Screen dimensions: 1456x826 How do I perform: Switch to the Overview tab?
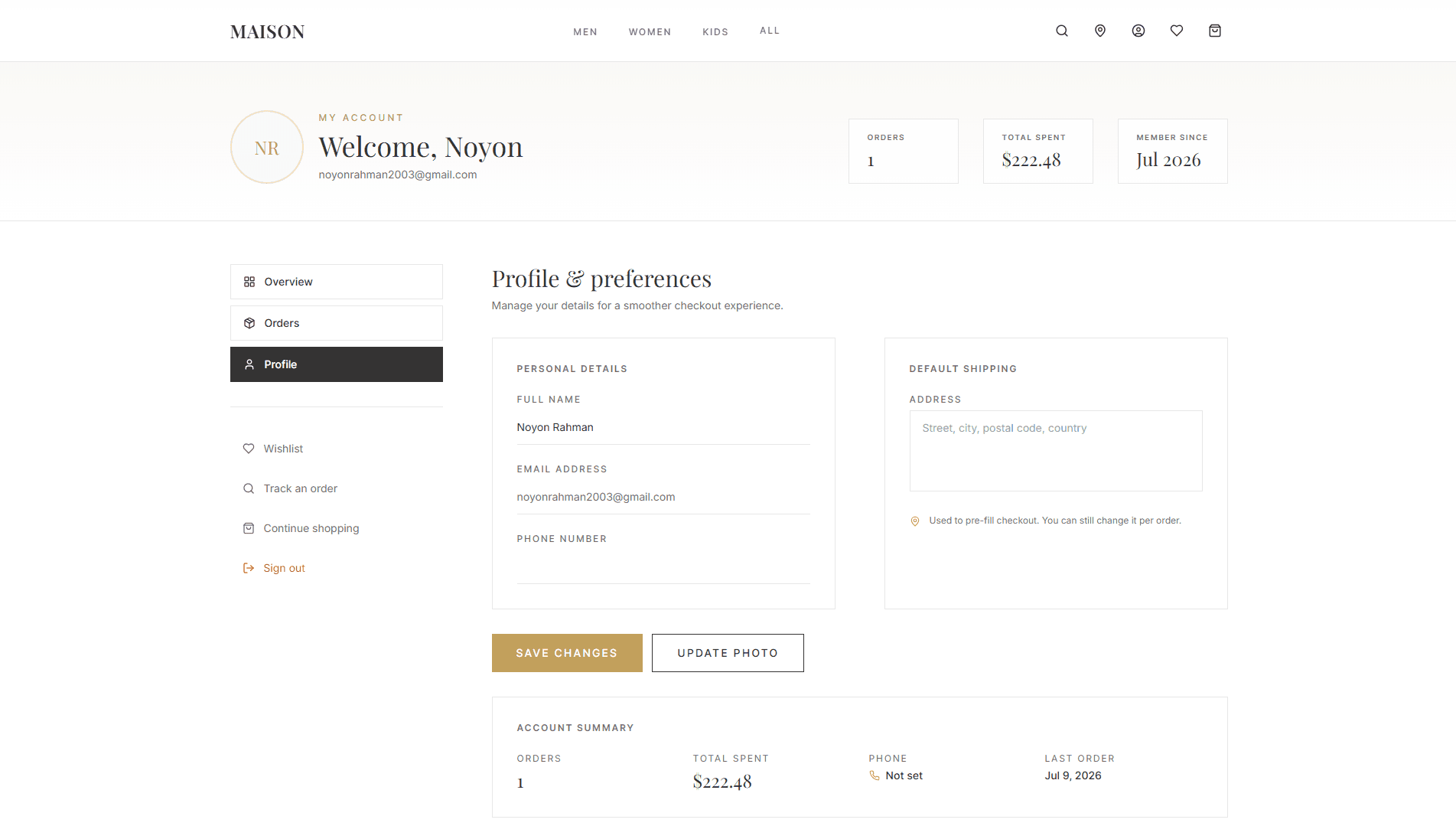pos(337,282)
